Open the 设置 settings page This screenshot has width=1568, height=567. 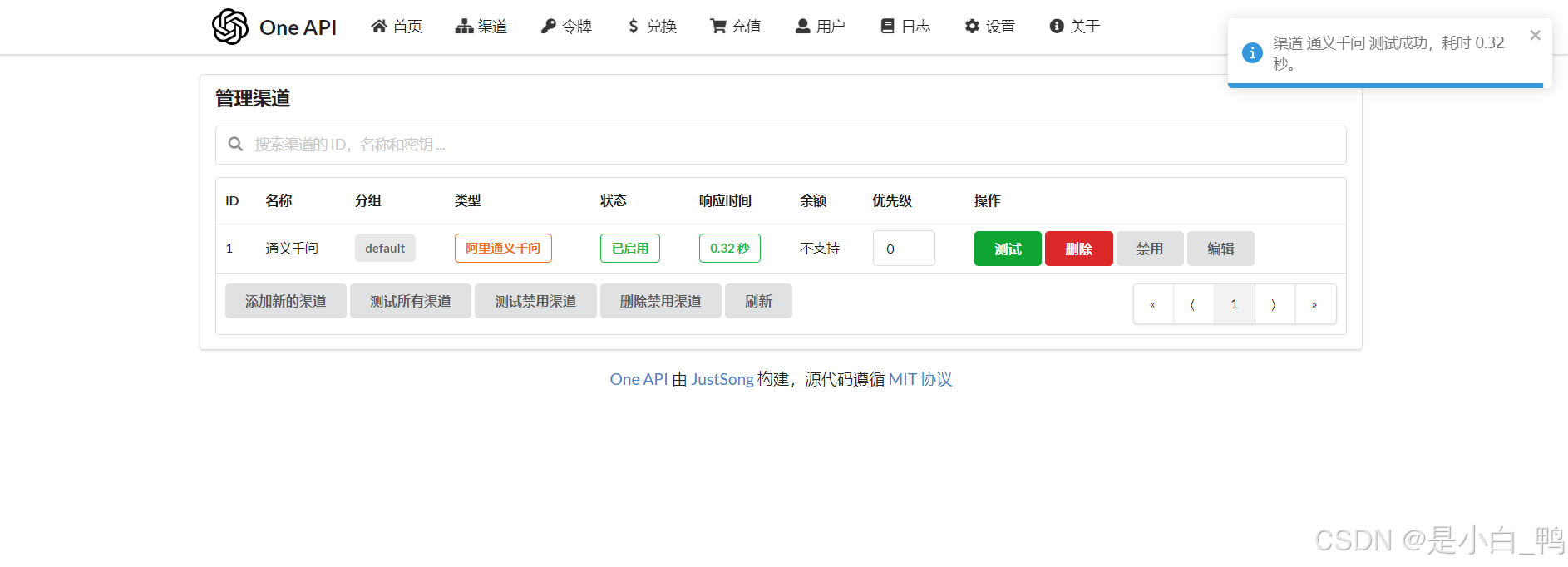click(990, 27)
